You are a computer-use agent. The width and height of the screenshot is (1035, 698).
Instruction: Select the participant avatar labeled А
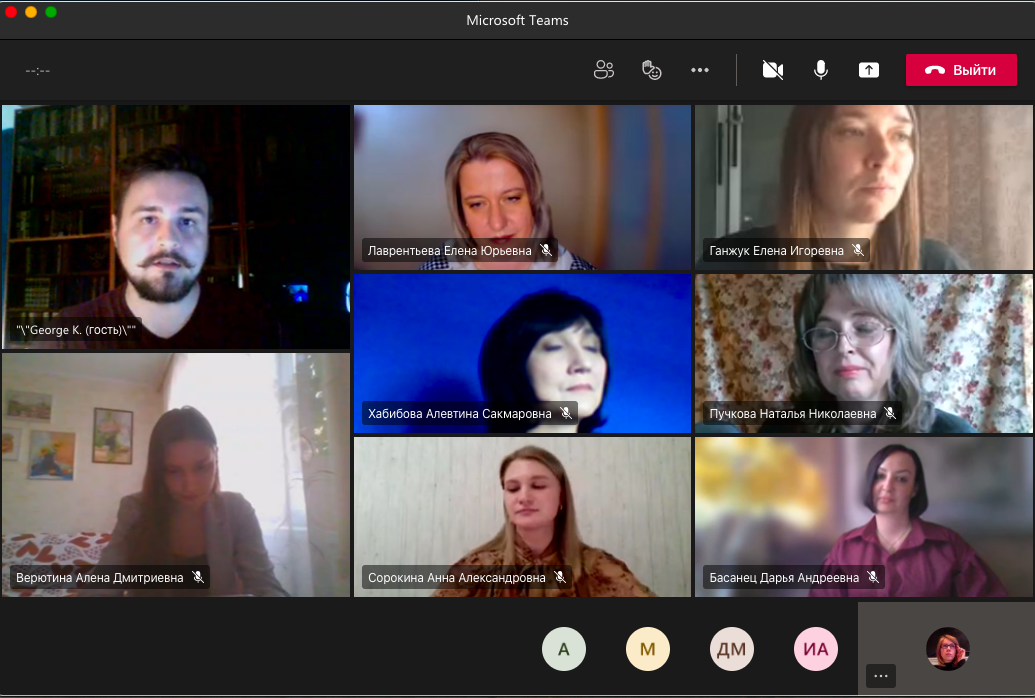[x=564, y=649]
